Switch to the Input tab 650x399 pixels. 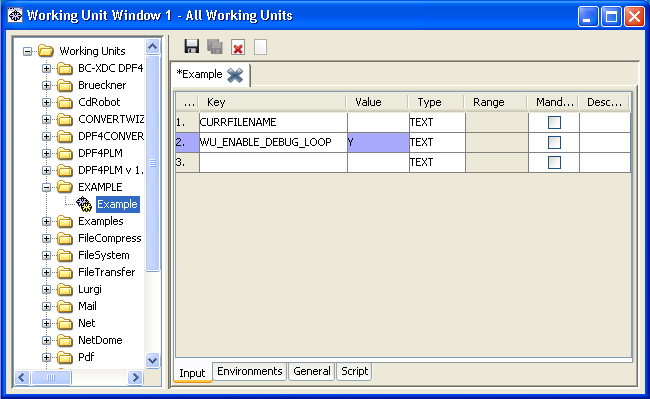[192, 372]
